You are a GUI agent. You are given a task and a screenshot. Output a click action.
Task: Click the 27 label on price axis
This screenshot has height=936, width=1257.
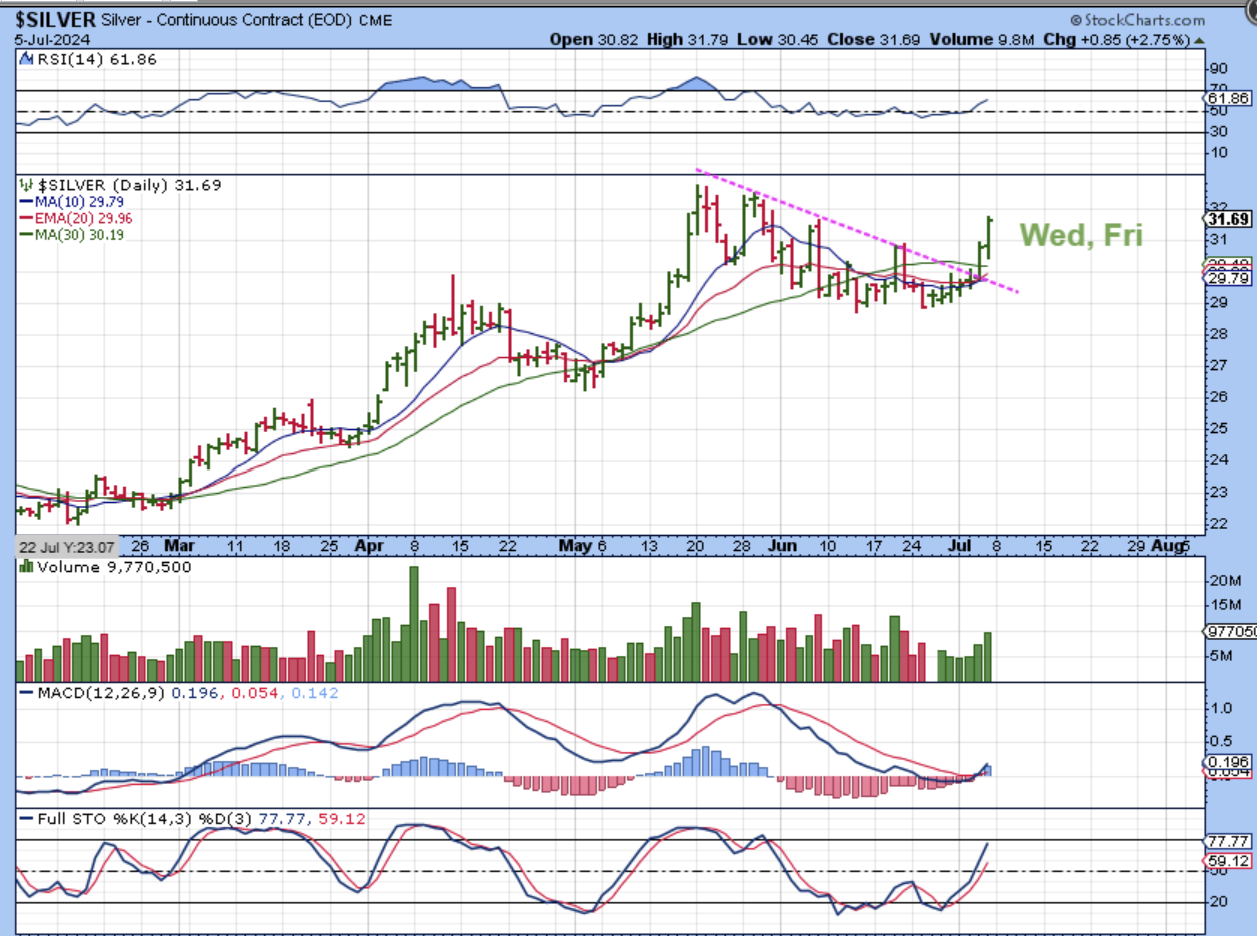[x=1219, y=366]
